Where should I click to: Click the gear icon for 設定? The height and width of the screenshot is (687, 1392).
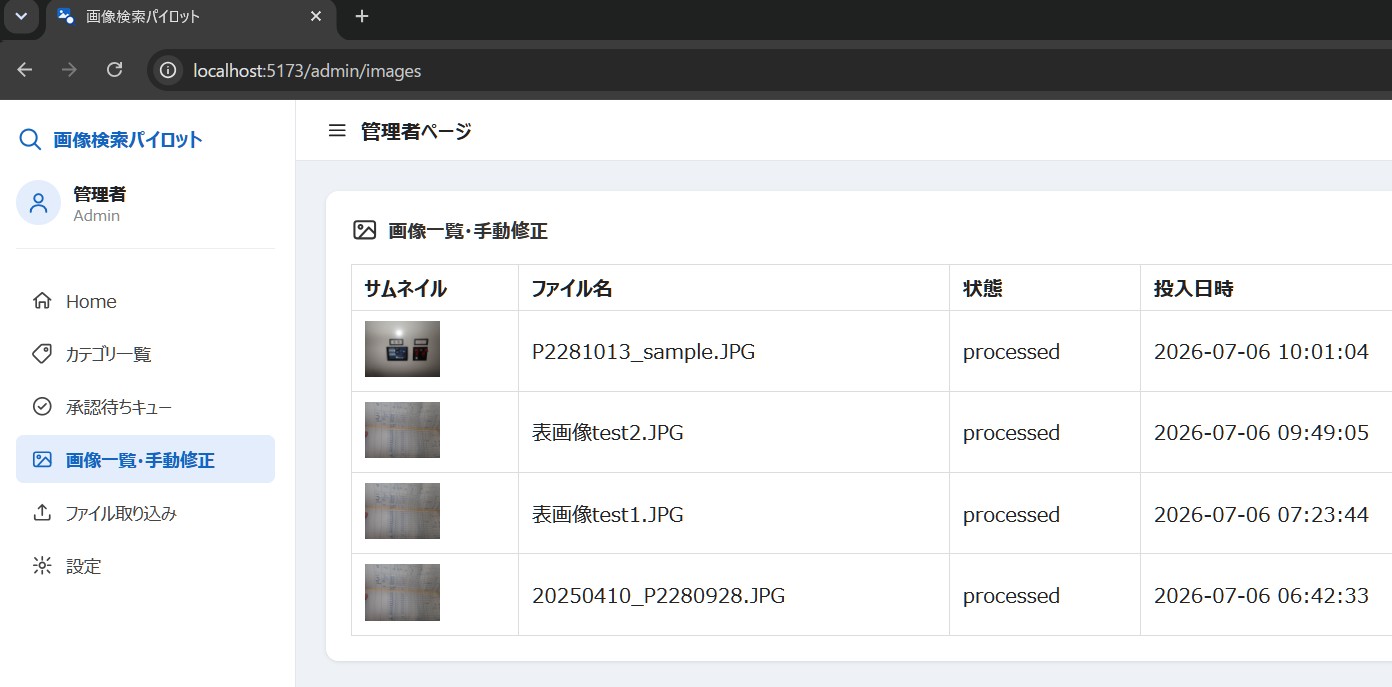42,566
